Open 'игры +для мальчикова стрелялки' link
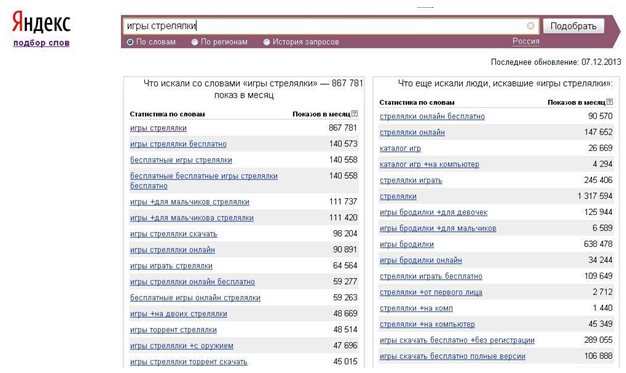This screenshot has width=626, height=373. click(x=192, y=218)
